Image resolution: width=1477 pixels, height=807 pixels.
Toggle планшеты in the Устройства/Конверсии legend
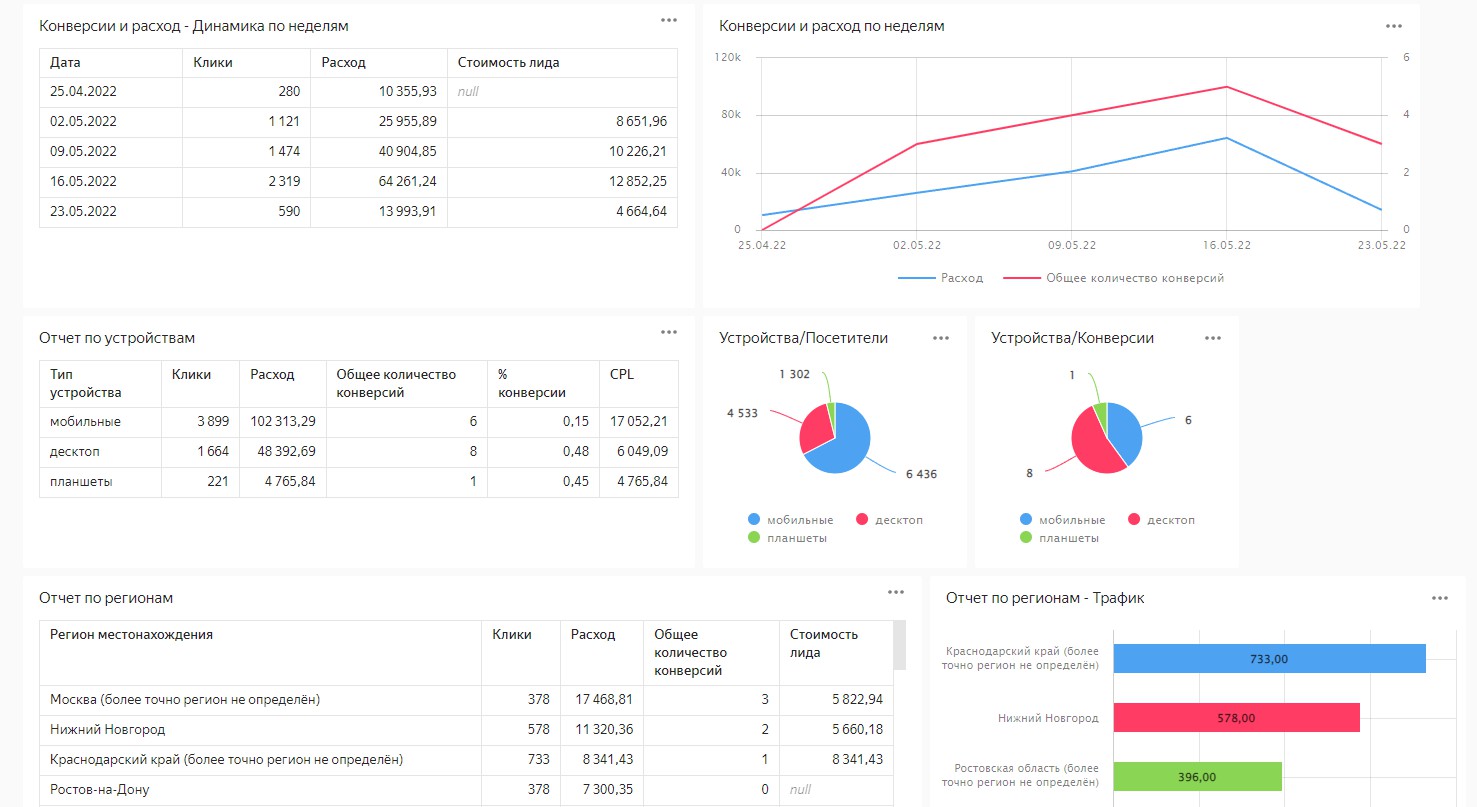1059,538
